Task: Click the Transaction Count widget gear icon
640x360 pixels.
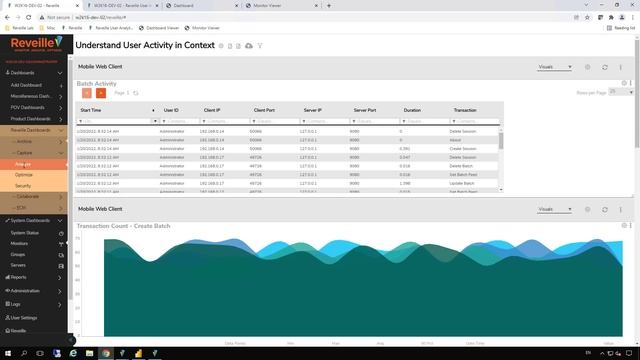Action: pos(624,225)
